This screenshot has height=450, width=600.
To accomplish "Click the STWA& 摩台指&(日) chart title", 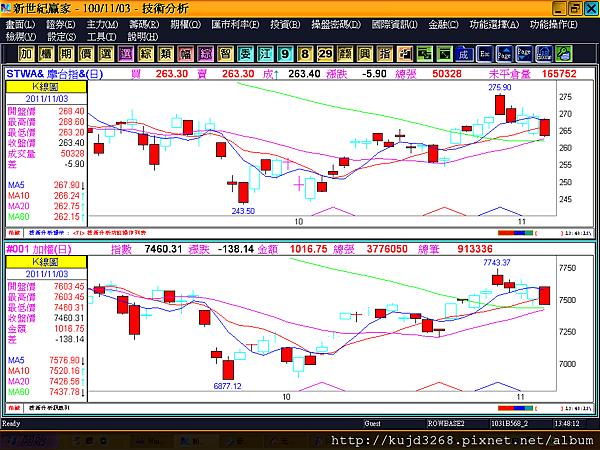I will pos(55,74).
